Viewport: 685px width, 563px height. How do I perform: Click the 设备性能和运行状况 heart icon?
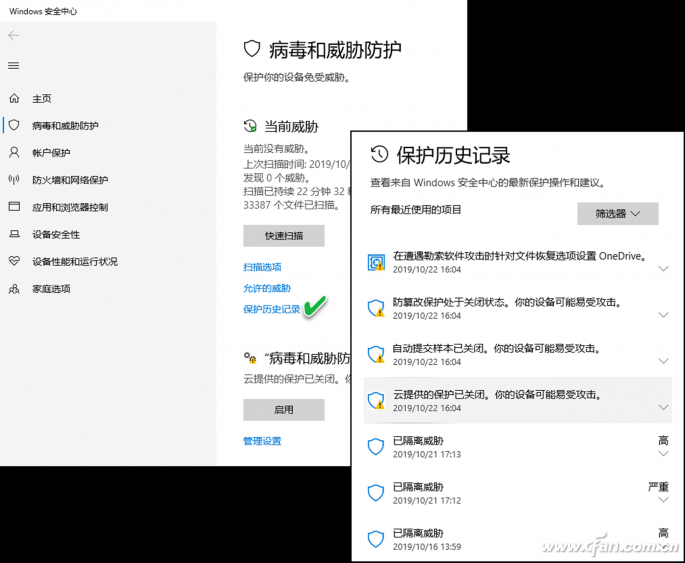coord(13,261)
